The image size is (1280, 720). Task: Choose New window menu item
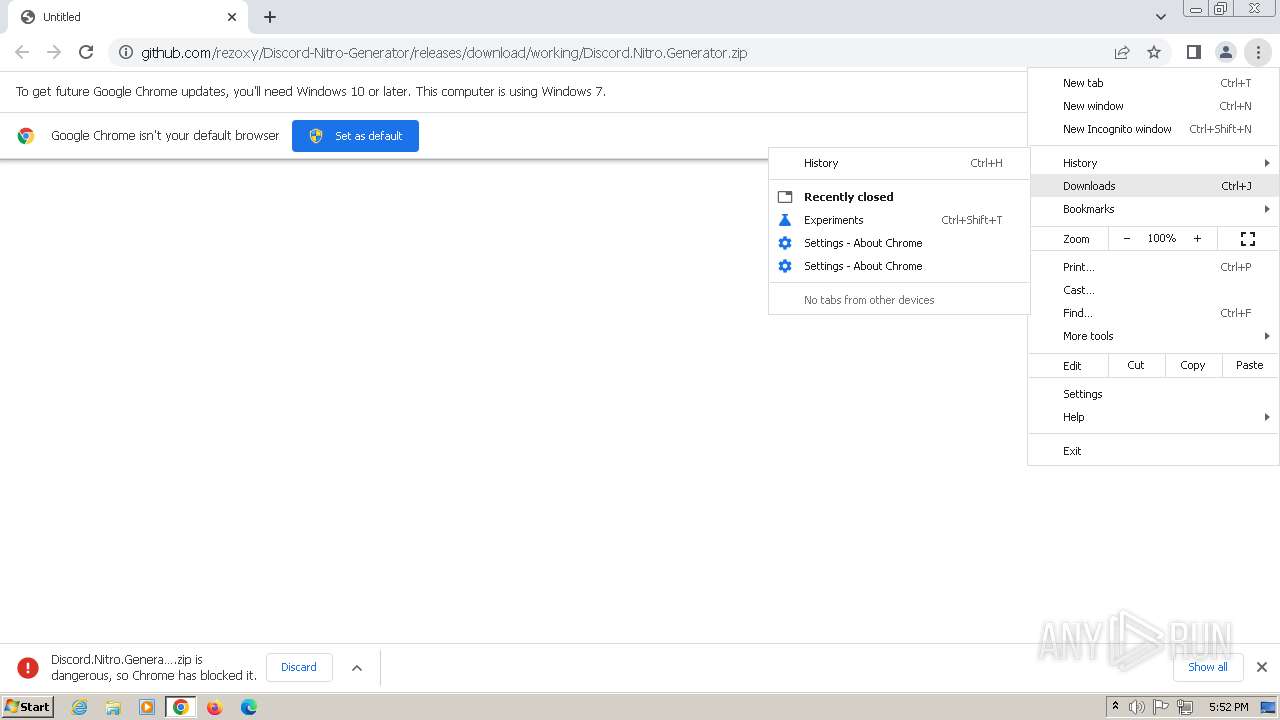click(1153, 106)
